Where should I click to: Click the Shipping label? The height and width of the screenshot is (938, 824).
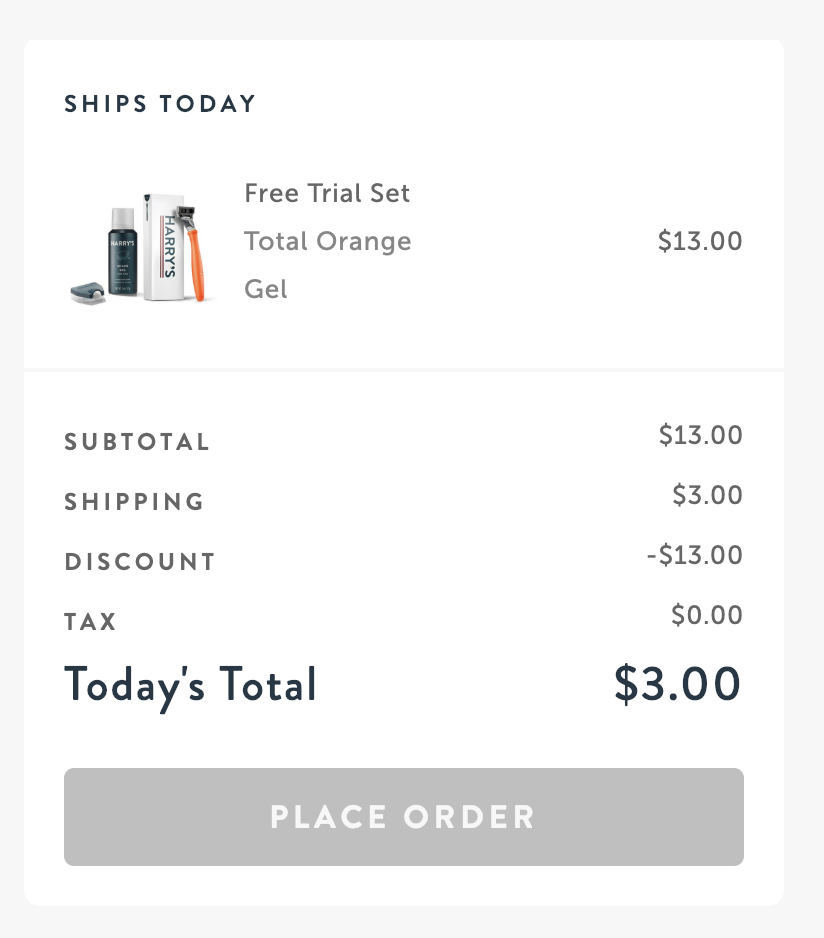point(134,502)
